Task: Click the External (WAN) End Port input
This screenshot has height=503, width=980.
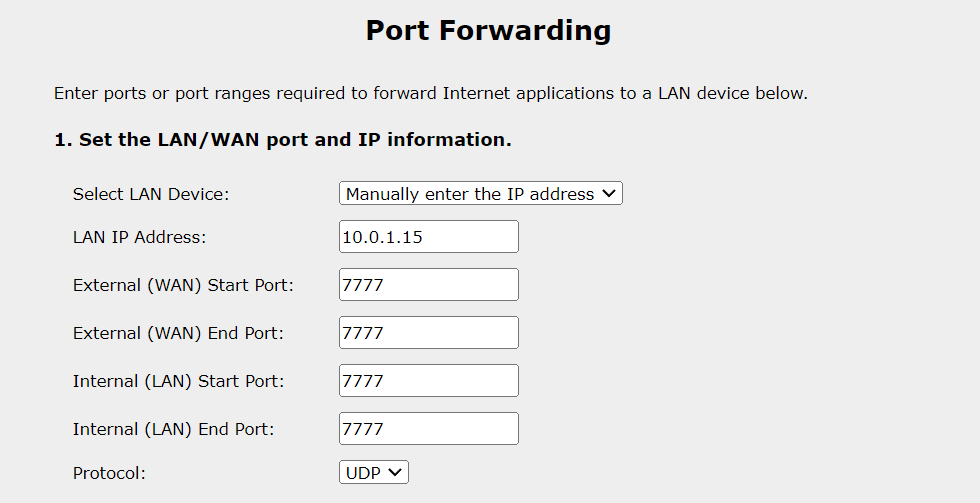Action: [429, 332]
